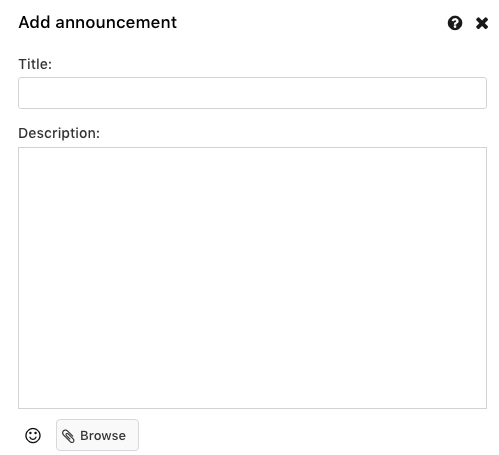
Task: Close the Add announcement dialog
Action: pyautogui.click(x=482, y=23)
